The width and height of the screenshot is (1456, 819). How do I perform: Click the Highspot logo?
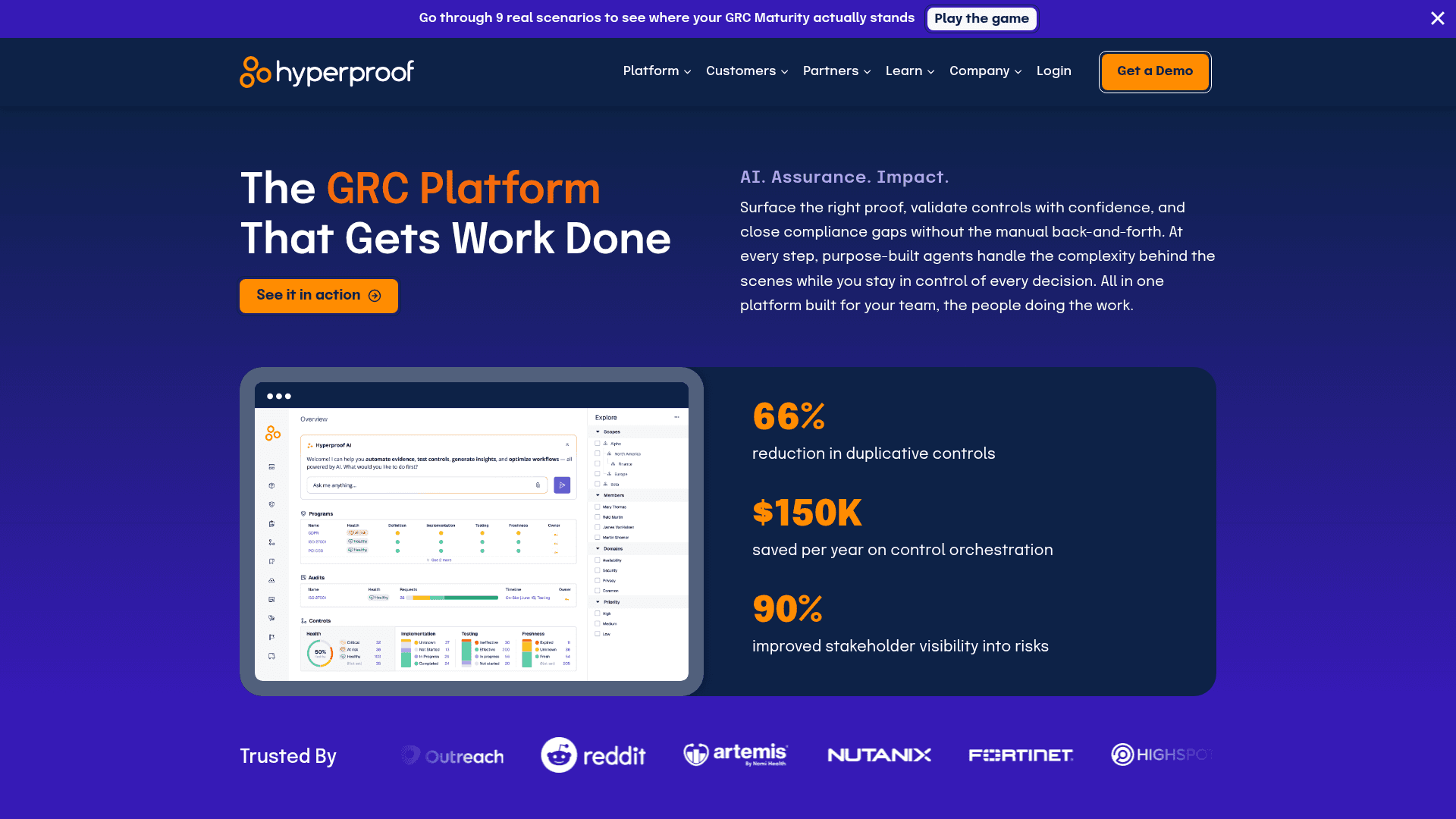(x=1163, y=755)
